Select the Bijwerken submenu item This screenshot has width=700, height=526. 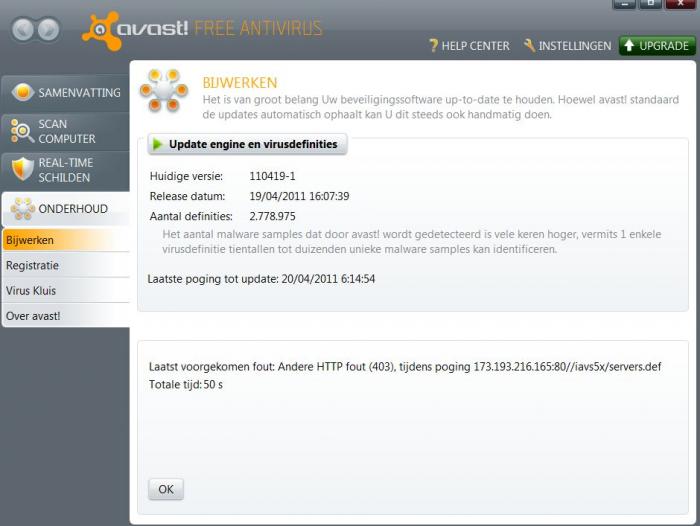(65, 240)
